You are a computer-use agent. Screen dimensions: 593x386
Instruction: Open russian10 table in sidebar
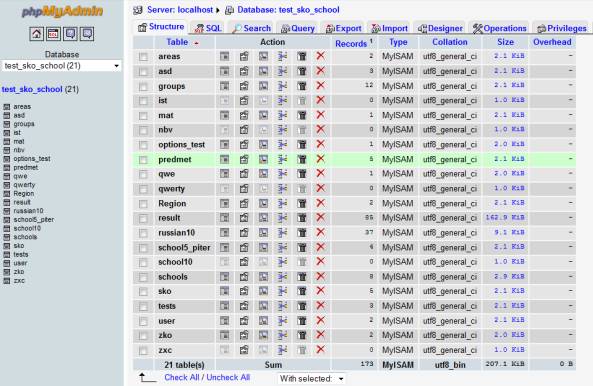[x=28, y=211]
